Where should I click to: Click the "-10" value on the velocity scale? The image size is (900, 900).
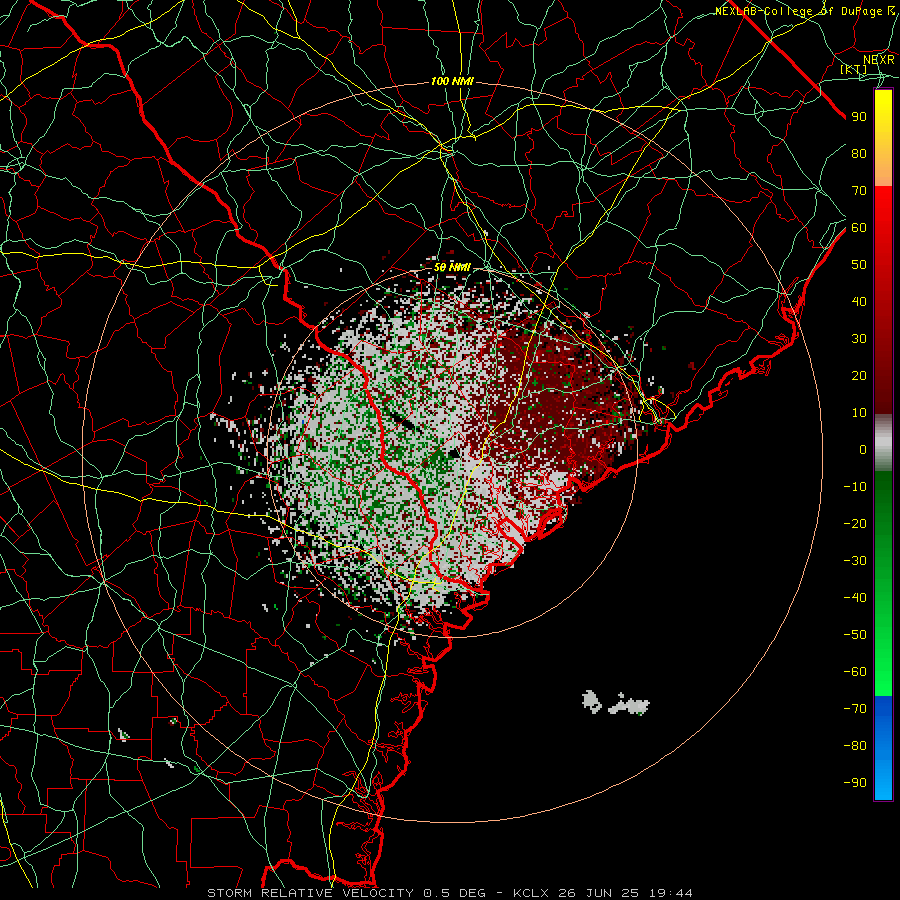[x=855, y=487]
